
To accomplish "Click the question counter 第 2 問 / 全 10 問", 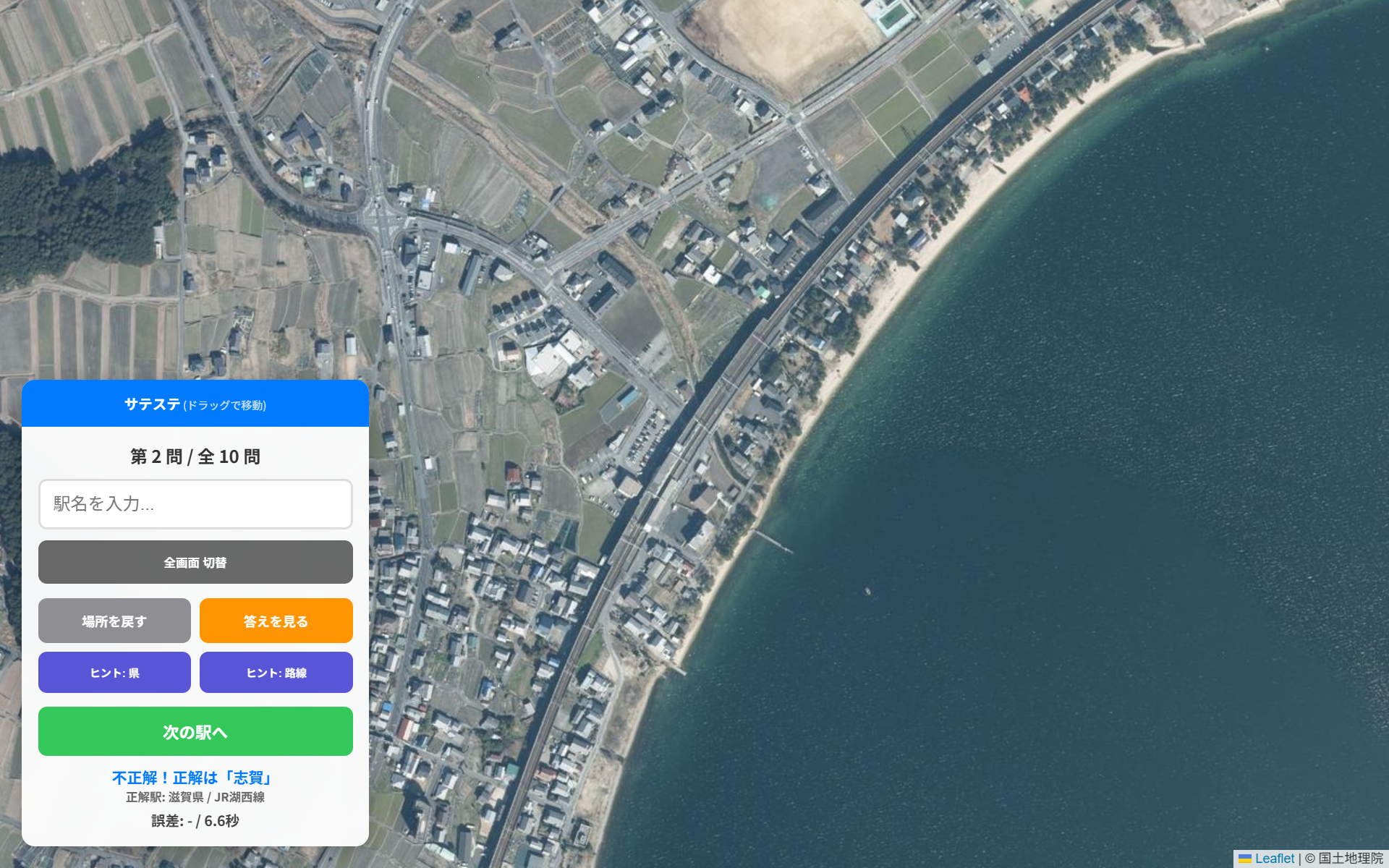I will coord(195,456).
